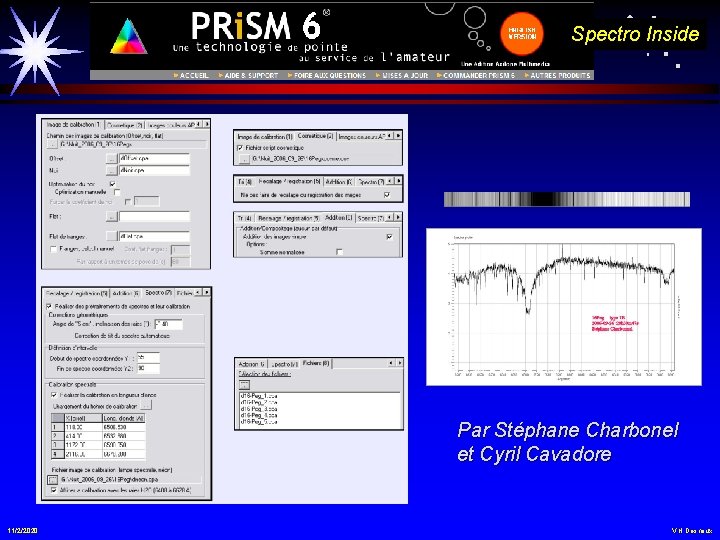Click the browse button beside Flat de franges
Screen dimensions: 720x540
coord(111,236)
